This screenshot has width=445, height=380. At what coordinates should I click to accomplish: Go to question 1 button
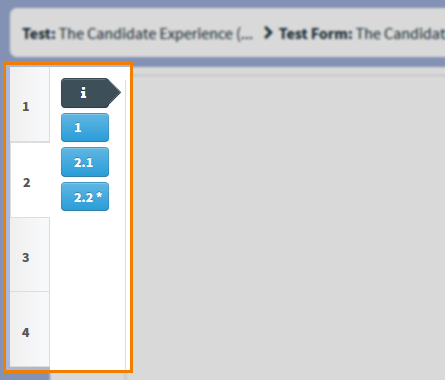pyautogui.click(x=85, y=127)
